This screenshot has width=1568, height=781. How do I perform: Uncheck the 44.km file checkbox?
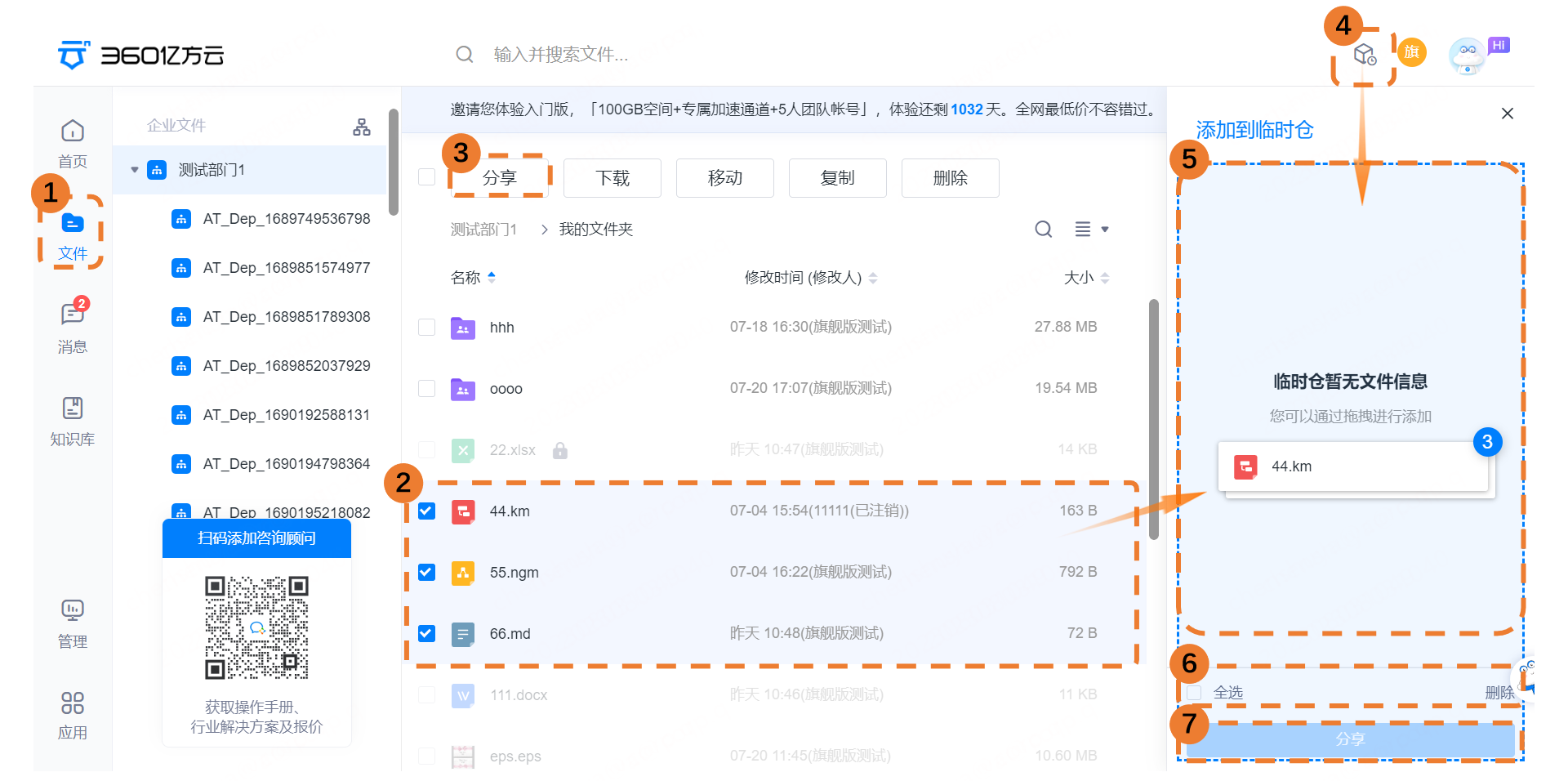pyautogui.click(x=426, y=511)
